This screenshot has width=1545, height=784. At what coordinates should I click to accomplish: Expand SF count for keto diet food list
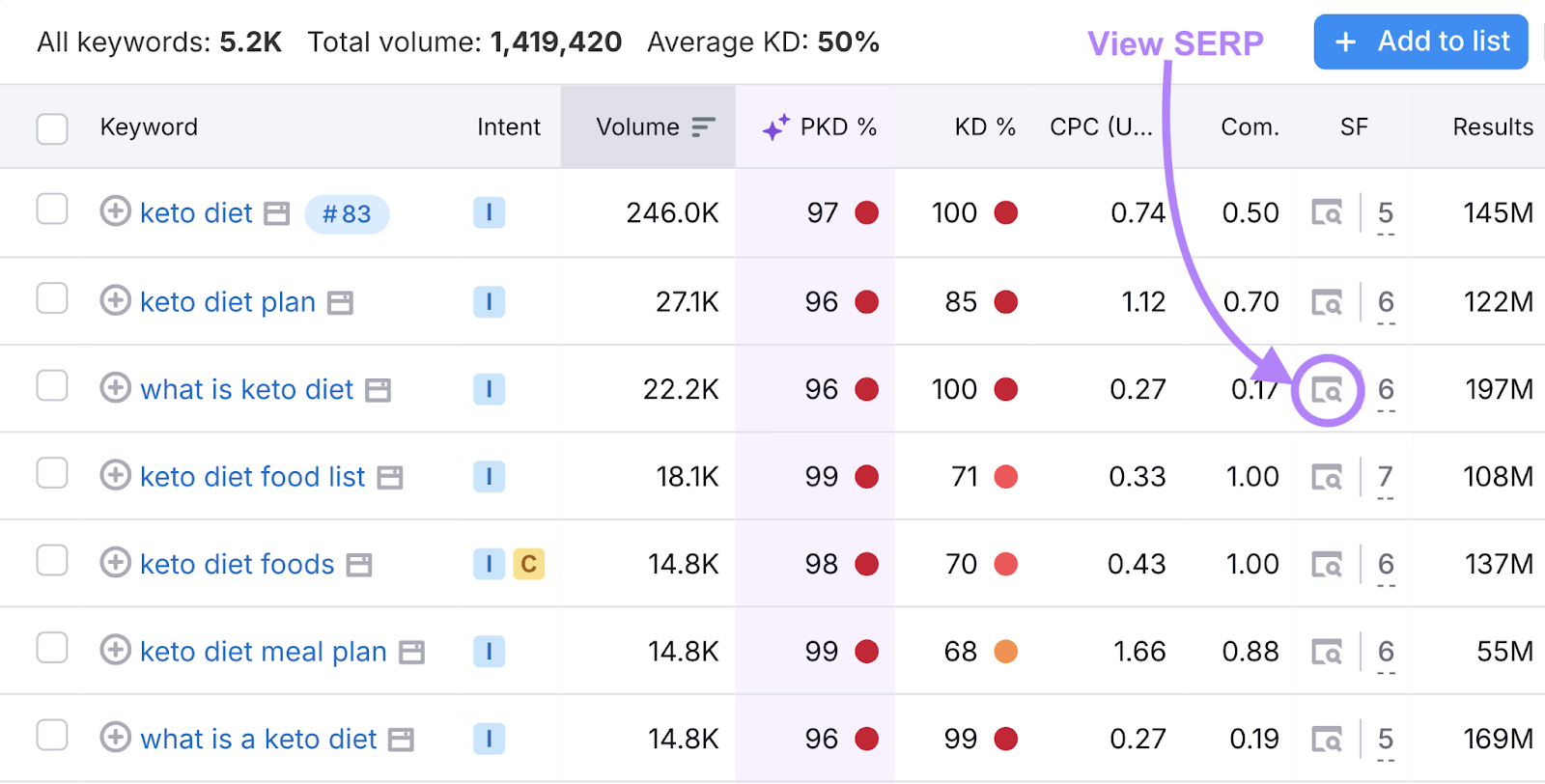1386,478
